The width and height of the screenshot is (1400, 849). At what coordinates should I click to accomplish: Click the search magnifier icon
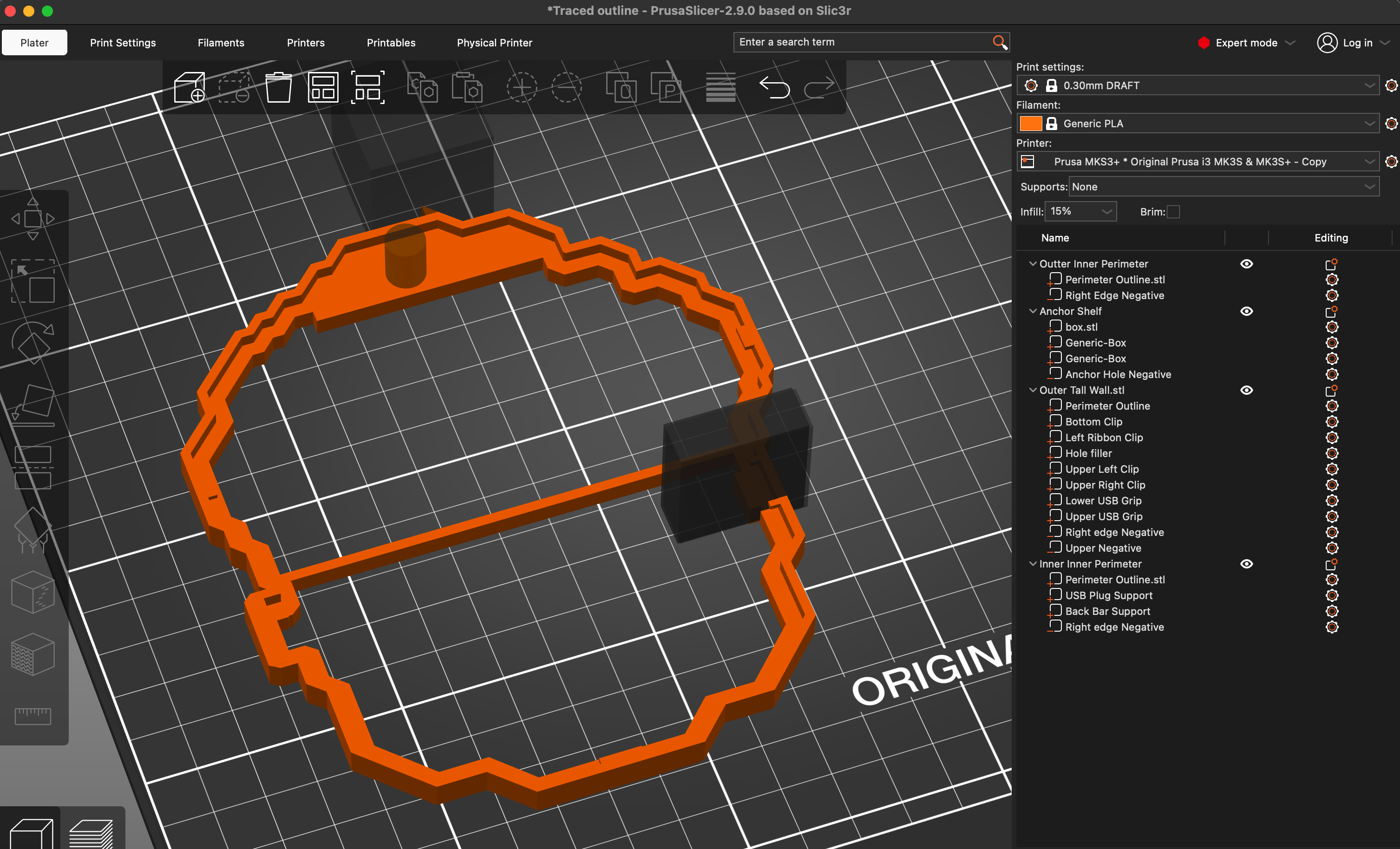(1000, 42)
